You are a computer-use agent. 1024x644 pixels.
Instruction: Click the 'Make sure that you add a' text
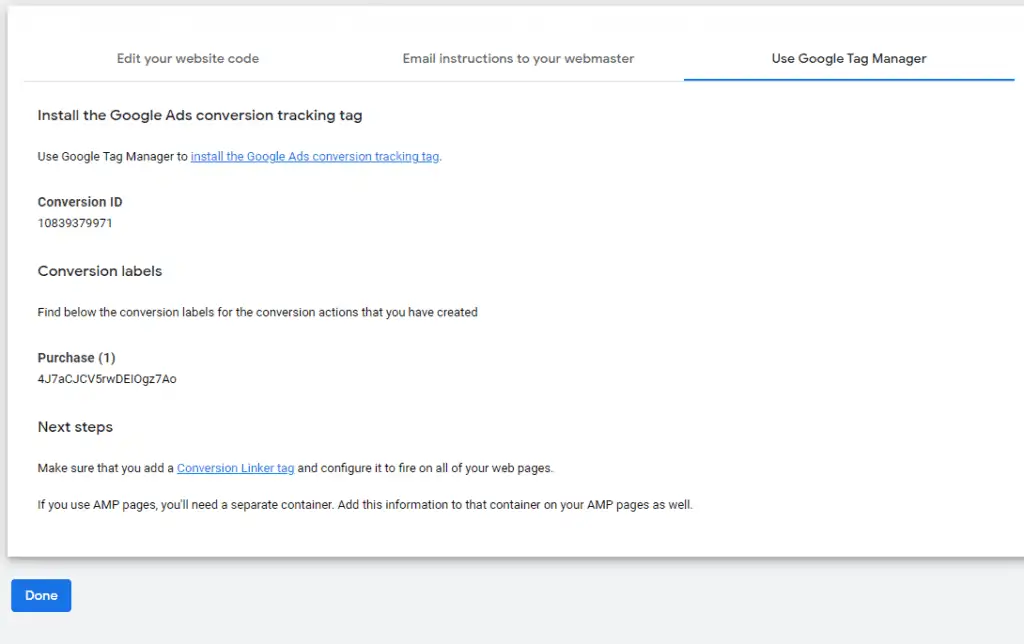click(x=106, y=468)
